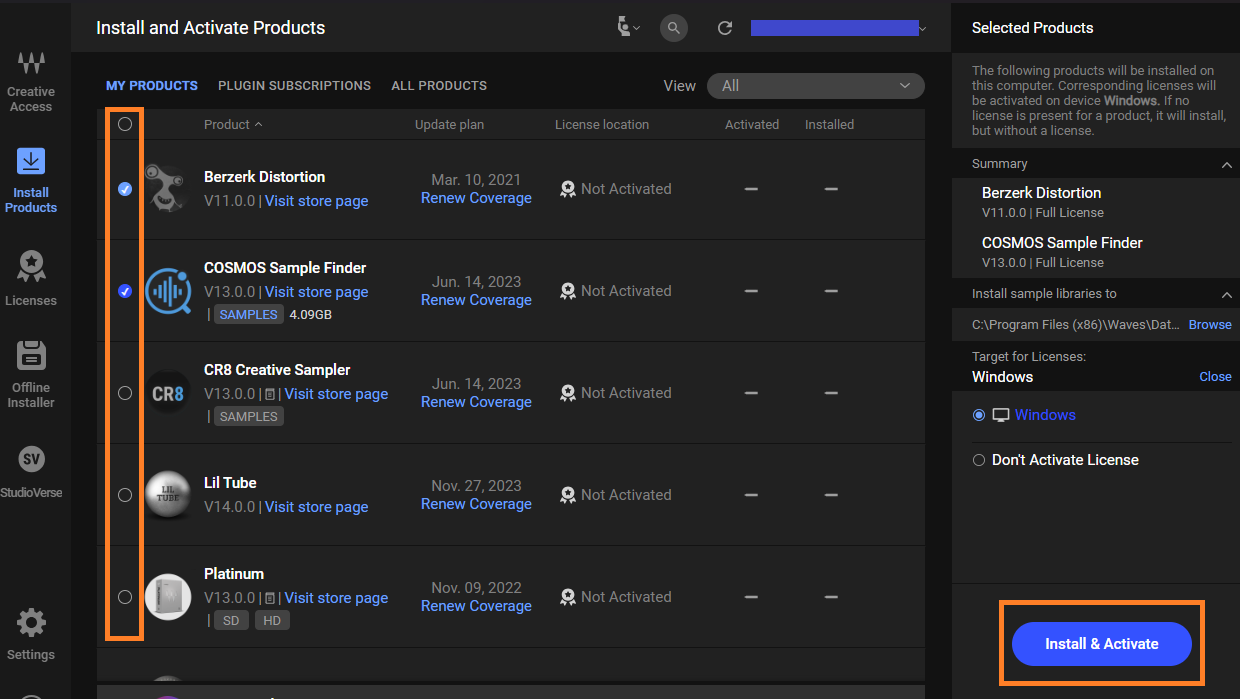Open the View filter dropdown
The image size is (1240, 699).
(x=815, y=86)
